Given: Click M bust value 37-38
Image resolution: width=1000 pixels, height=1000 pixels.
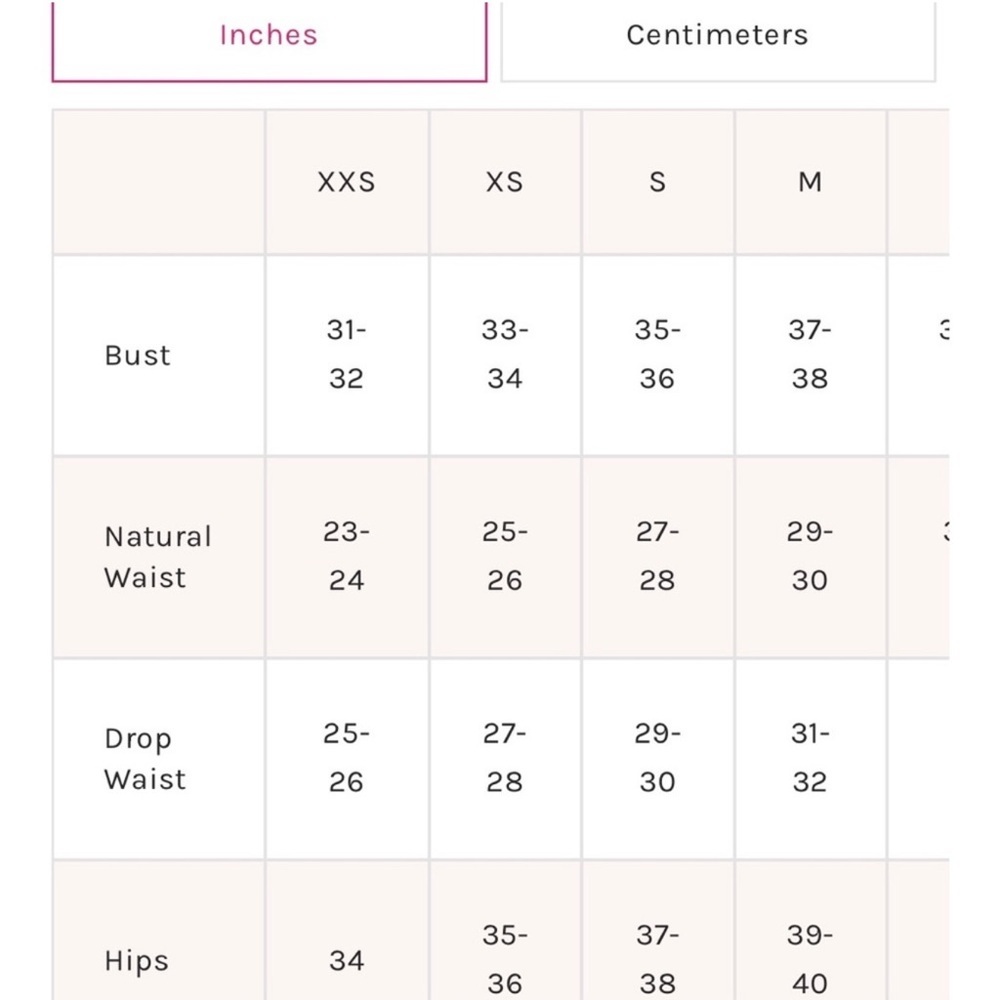Looking at the screenshot, I should coord(810,355).
